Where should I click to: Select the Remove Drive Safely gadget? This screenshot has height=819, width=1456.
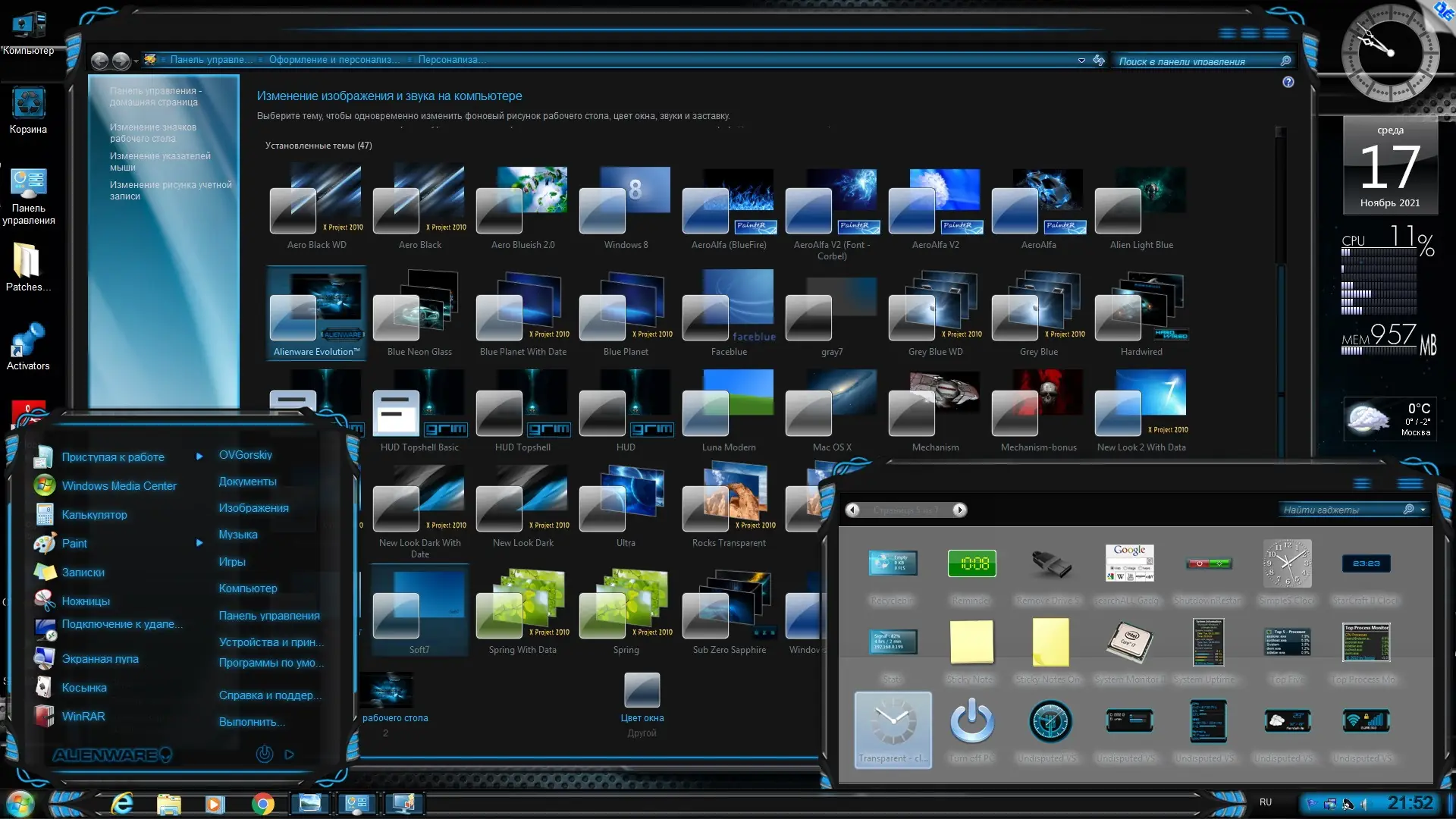point(1050,563)
